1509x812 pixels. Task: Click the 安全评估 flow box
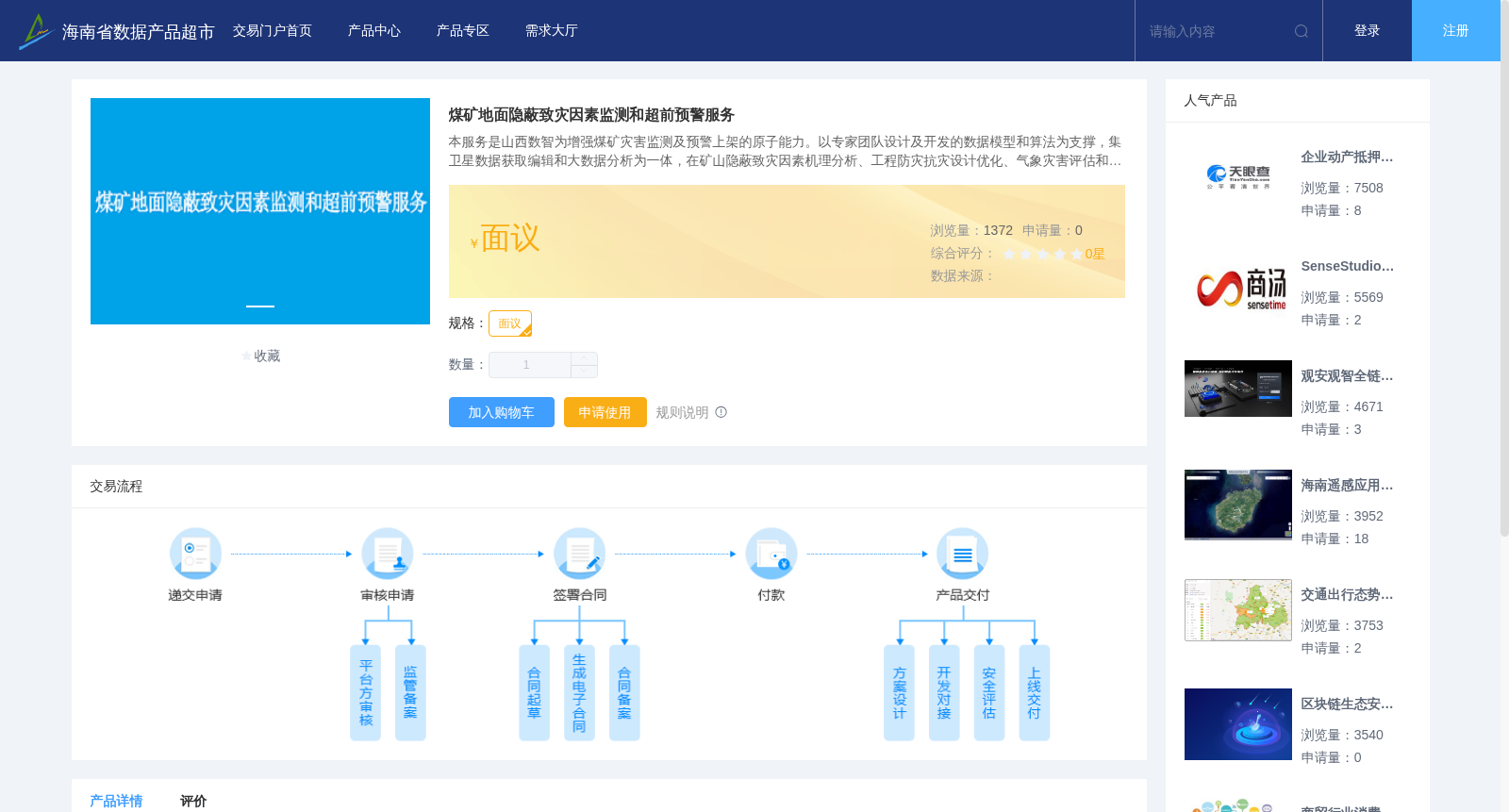click(989, 693)
